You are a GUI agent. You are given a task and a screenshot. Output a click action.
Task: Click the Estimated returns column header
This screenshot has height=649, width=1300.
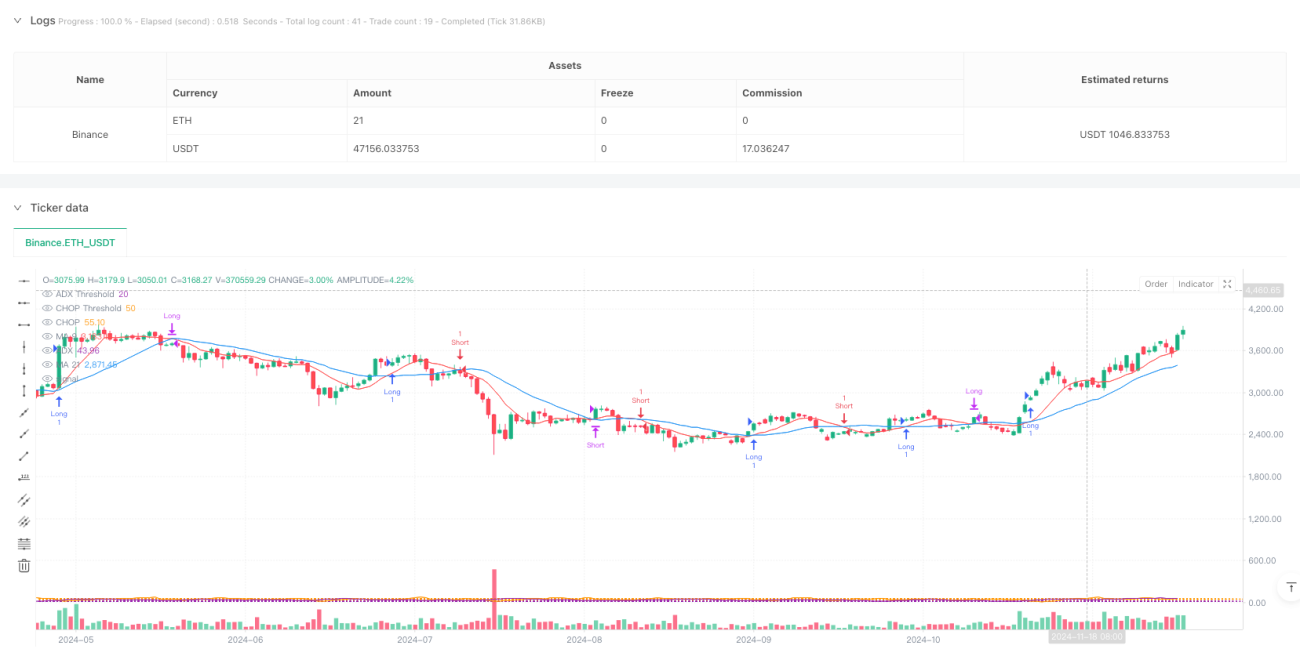[x=1125, y=79]
